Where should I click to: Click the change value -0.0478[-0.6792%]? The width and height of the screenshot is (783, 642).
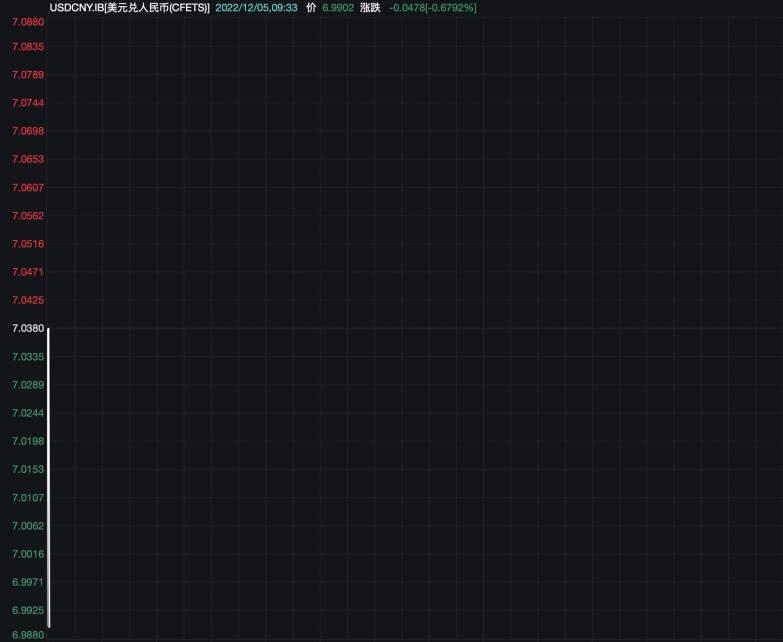(x=432, y=8)
